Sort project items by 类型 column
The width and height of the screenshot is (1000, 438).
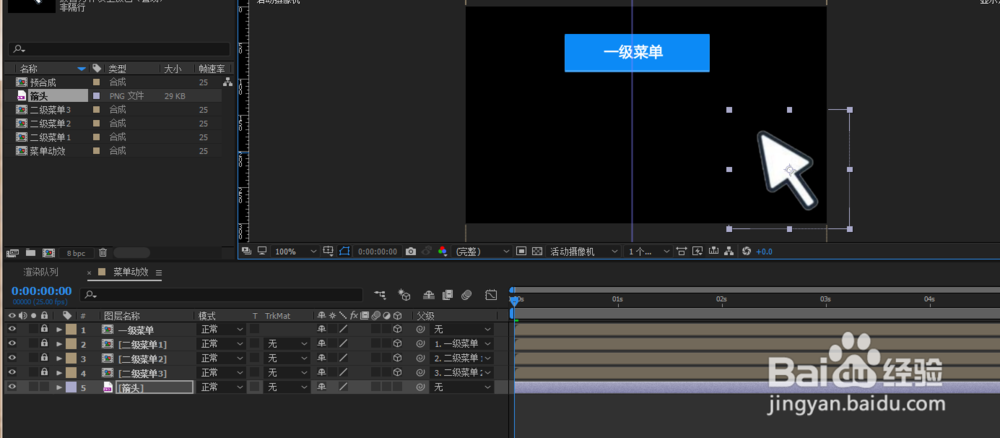pos(117,68)
